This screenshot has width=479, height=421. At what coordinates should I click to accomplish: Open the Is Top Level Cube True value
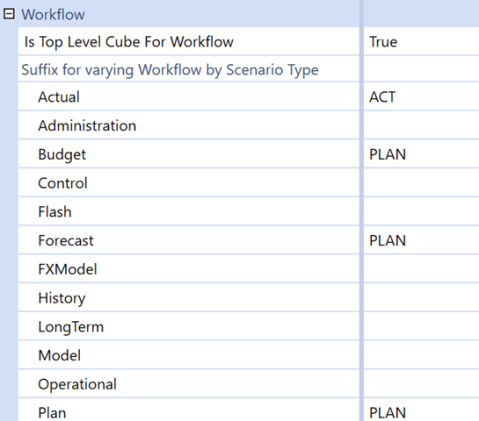click(x=421, y=42)
